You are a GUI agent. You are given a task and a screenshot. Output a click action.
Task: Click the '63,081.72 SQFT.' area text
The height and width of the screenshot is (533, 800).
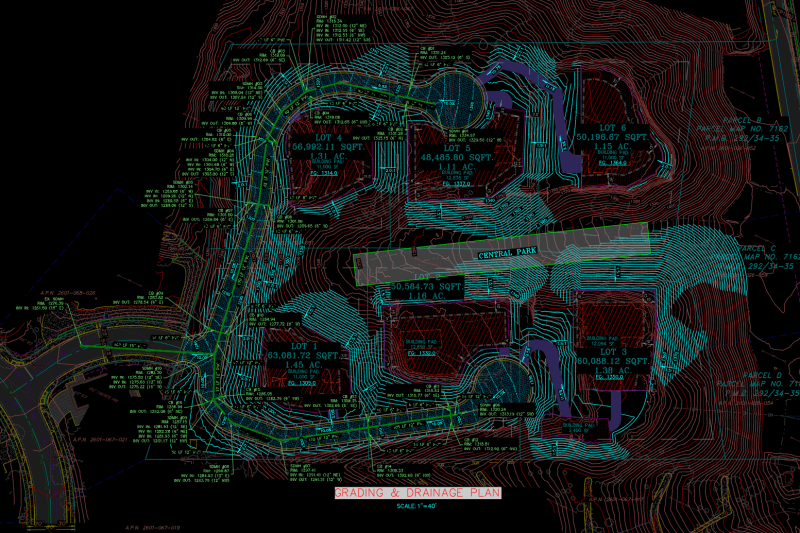(304, 355)
